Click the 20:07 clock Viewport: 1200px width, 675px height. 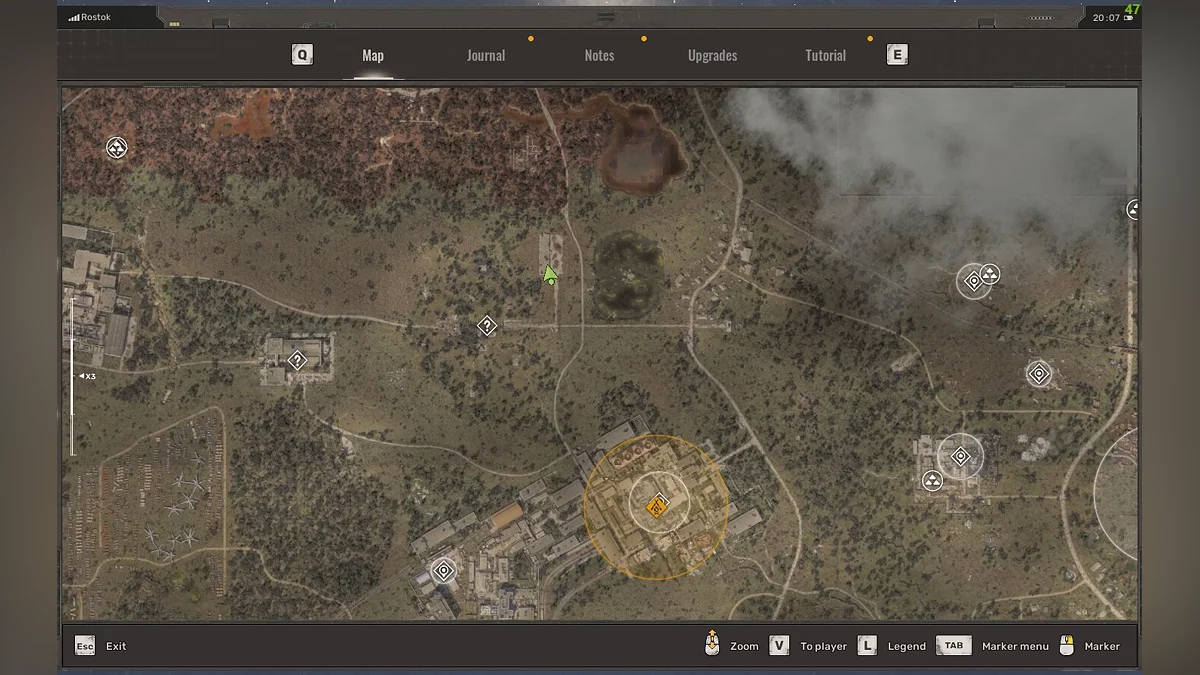click(1106, 18)
